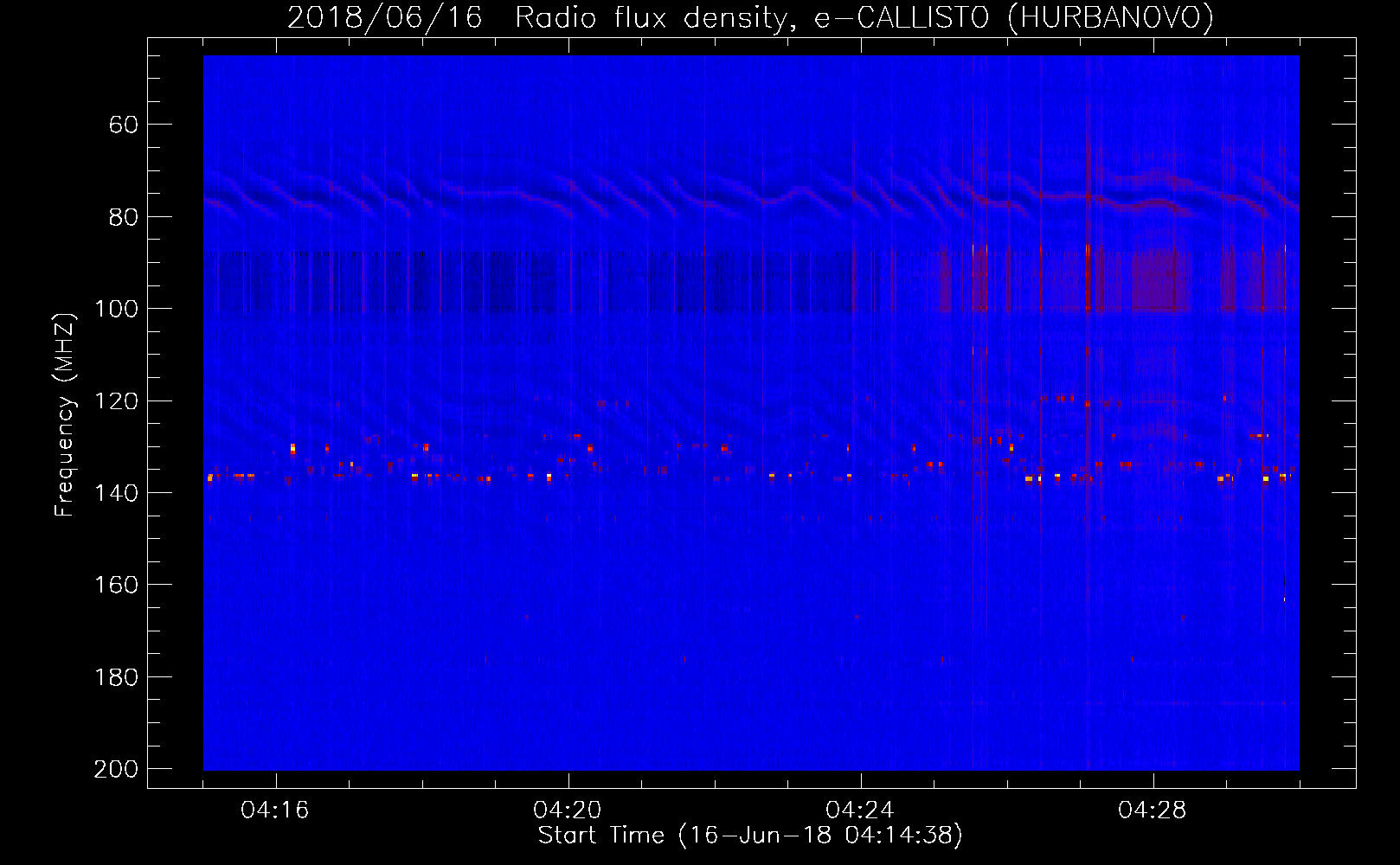Click the 180 frequency tick label
The width and height of the screenshot is (1400, 865).
117,677
